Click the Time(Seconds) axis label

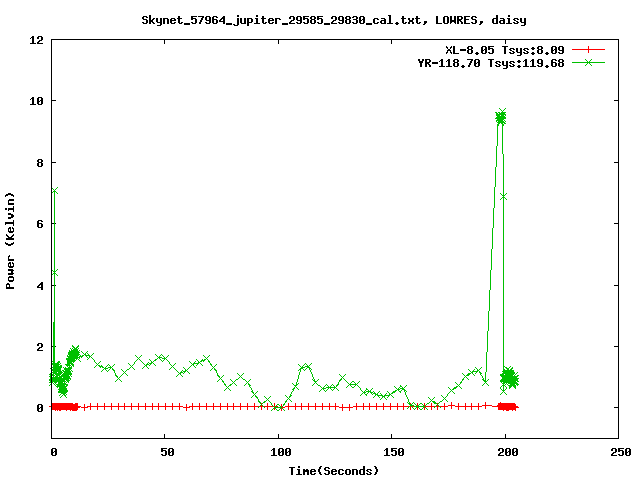pyautogui.click(x=334, y=471)
